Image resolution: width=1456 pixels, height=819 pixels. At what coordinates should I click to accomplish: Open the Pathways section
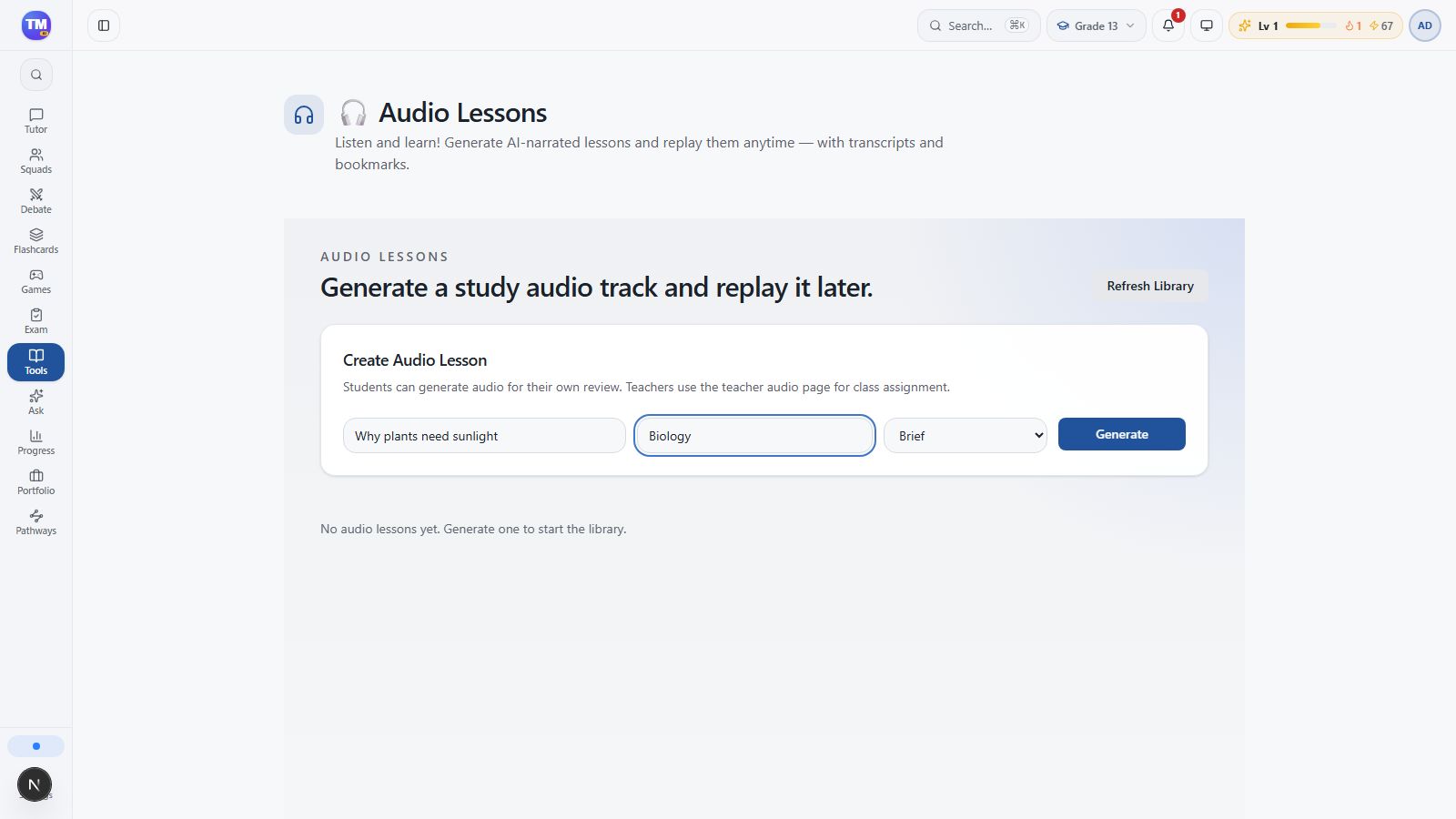tap(36, 522)
